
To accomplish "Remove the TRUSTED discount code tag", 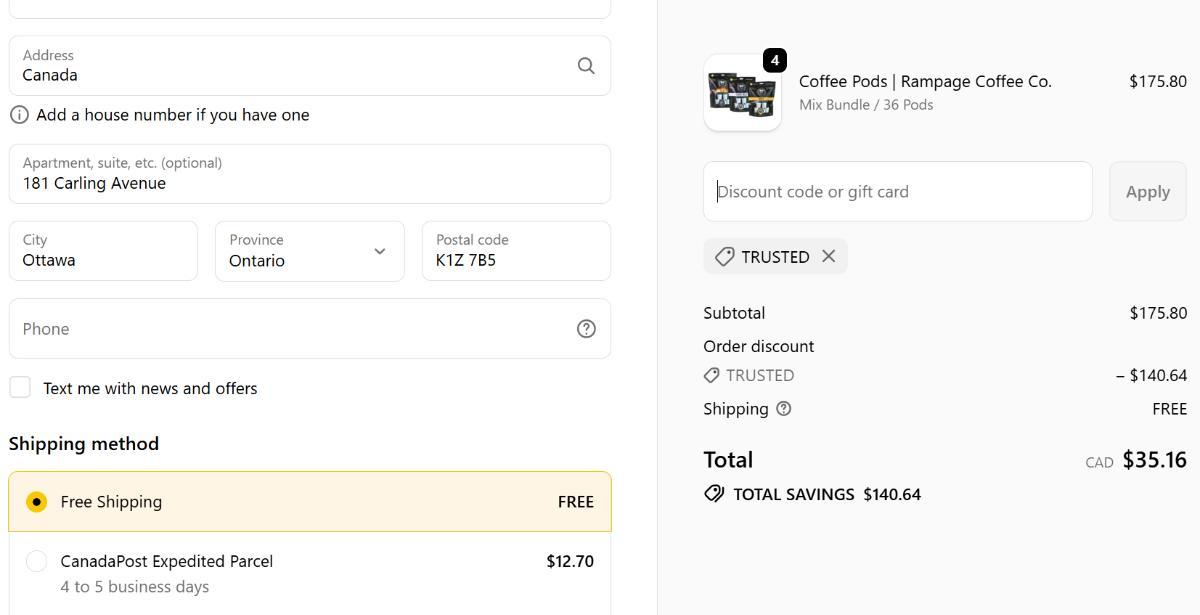I will point(829,256).
